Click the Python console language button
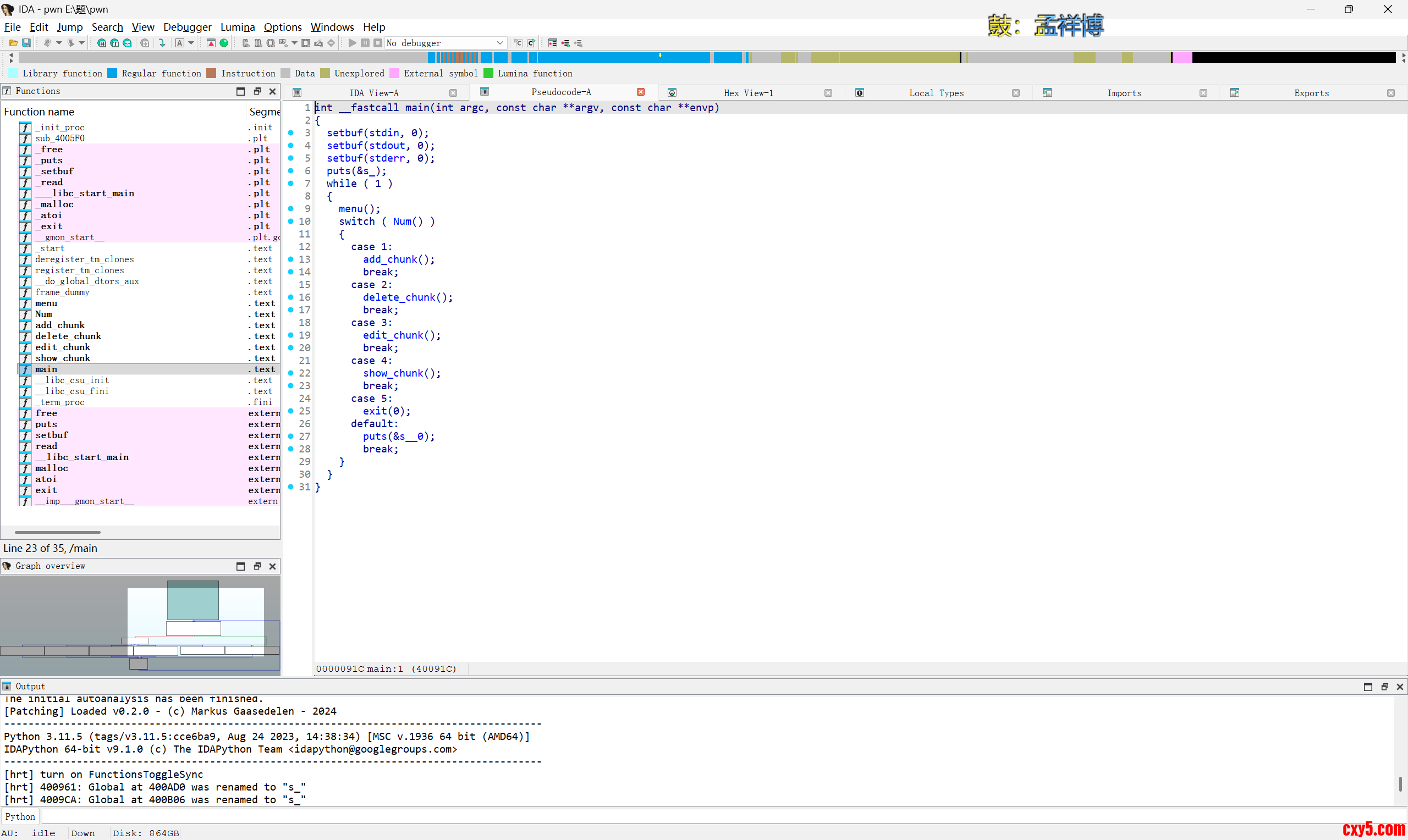This screenshot has height=840, width=1408. coord(20,816)
